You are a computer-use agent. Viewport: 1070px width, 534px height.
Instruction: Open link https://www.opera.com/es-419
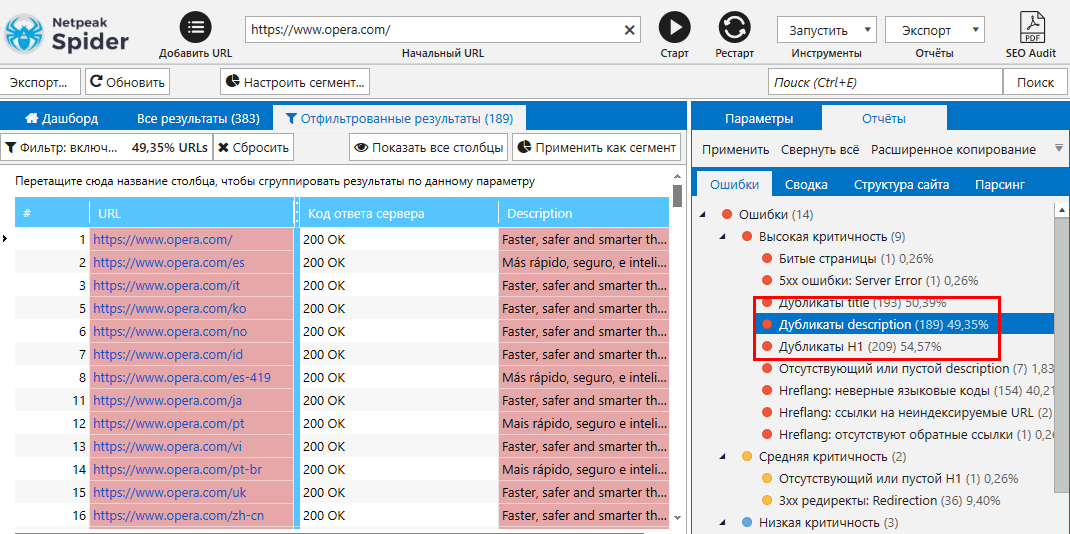pyautogui.click(x=182, y=377)
